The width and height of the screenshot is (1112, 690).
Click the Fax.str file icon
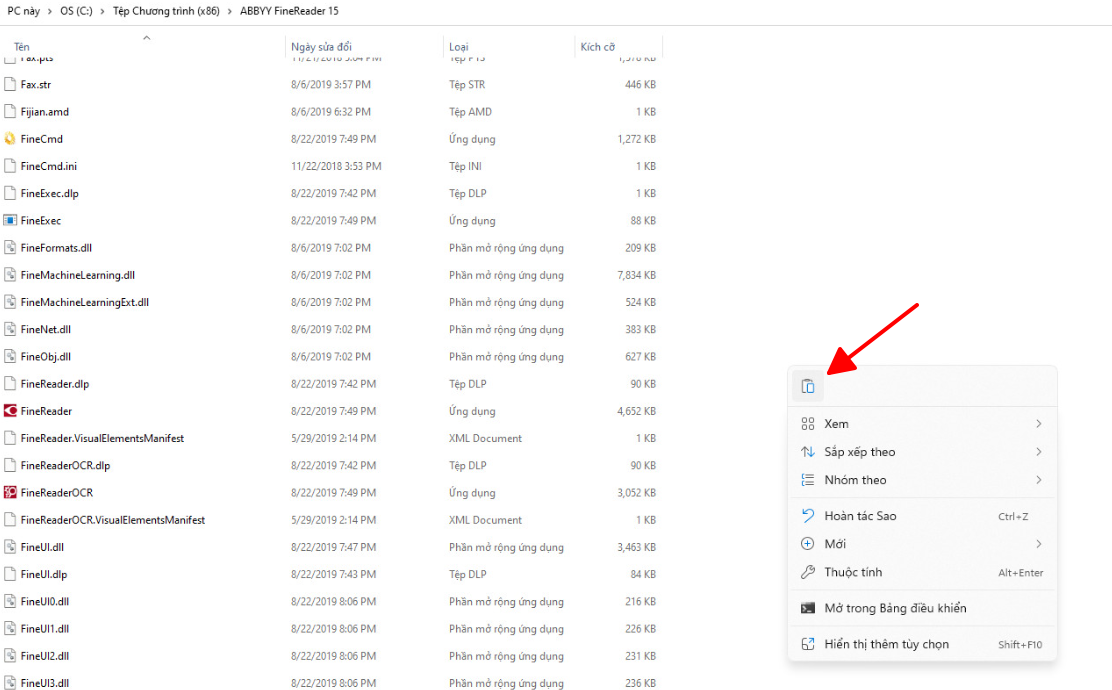pos(10,84)
